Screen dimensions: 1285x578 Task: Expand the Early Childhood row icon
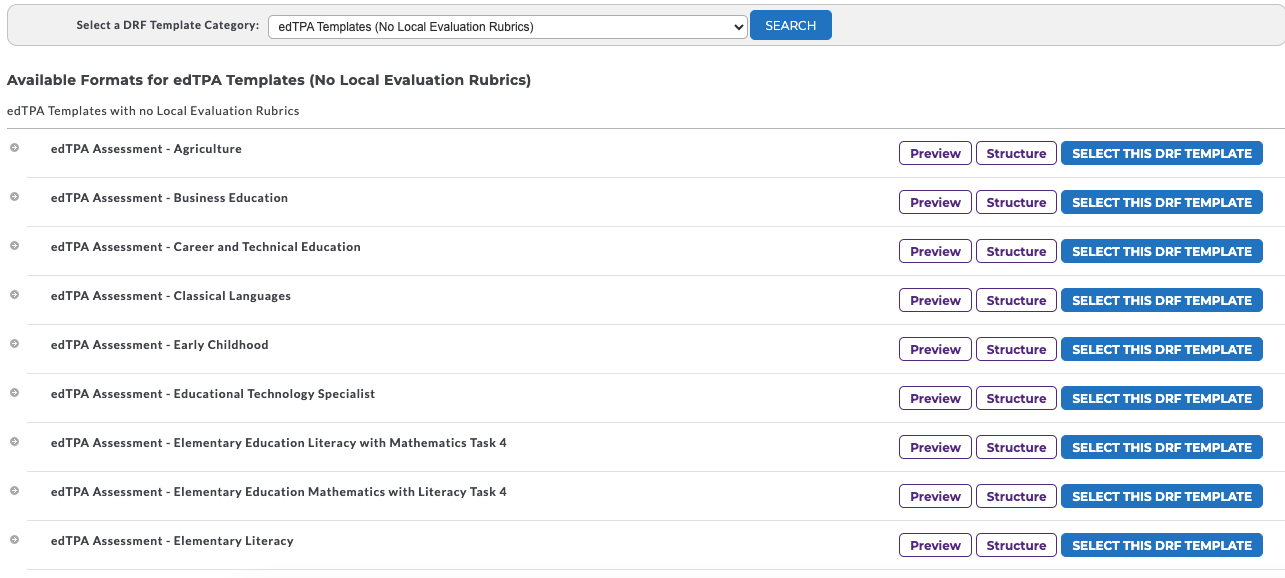pyautogui.click(x=15, y=344)
